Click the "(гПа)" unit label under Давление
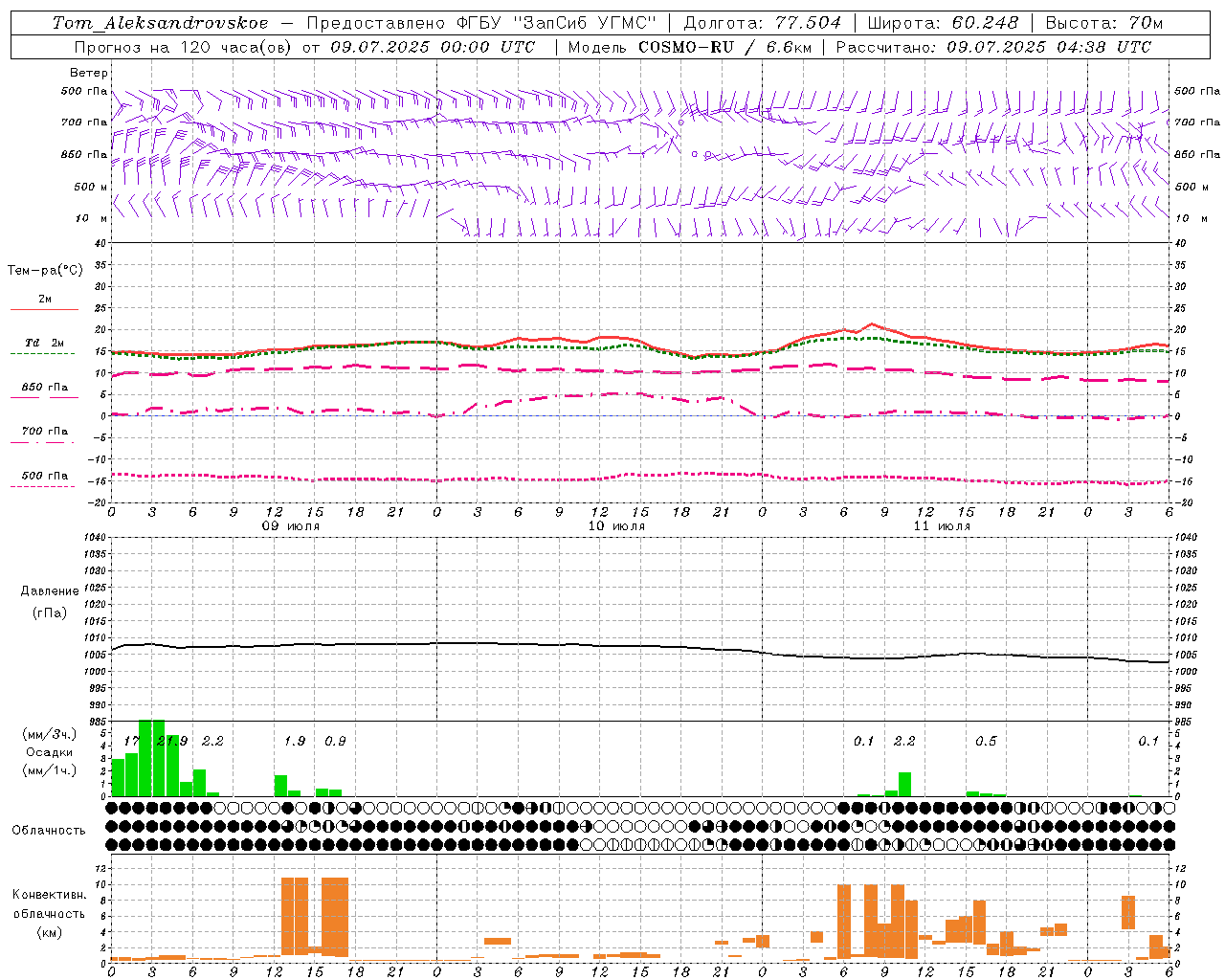 (x=49, y=612)
